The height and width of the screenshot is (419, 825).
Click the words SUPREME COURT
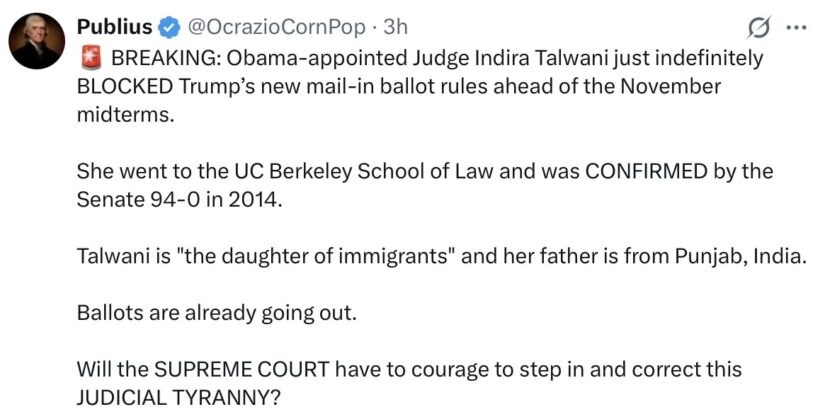[242, 370]
